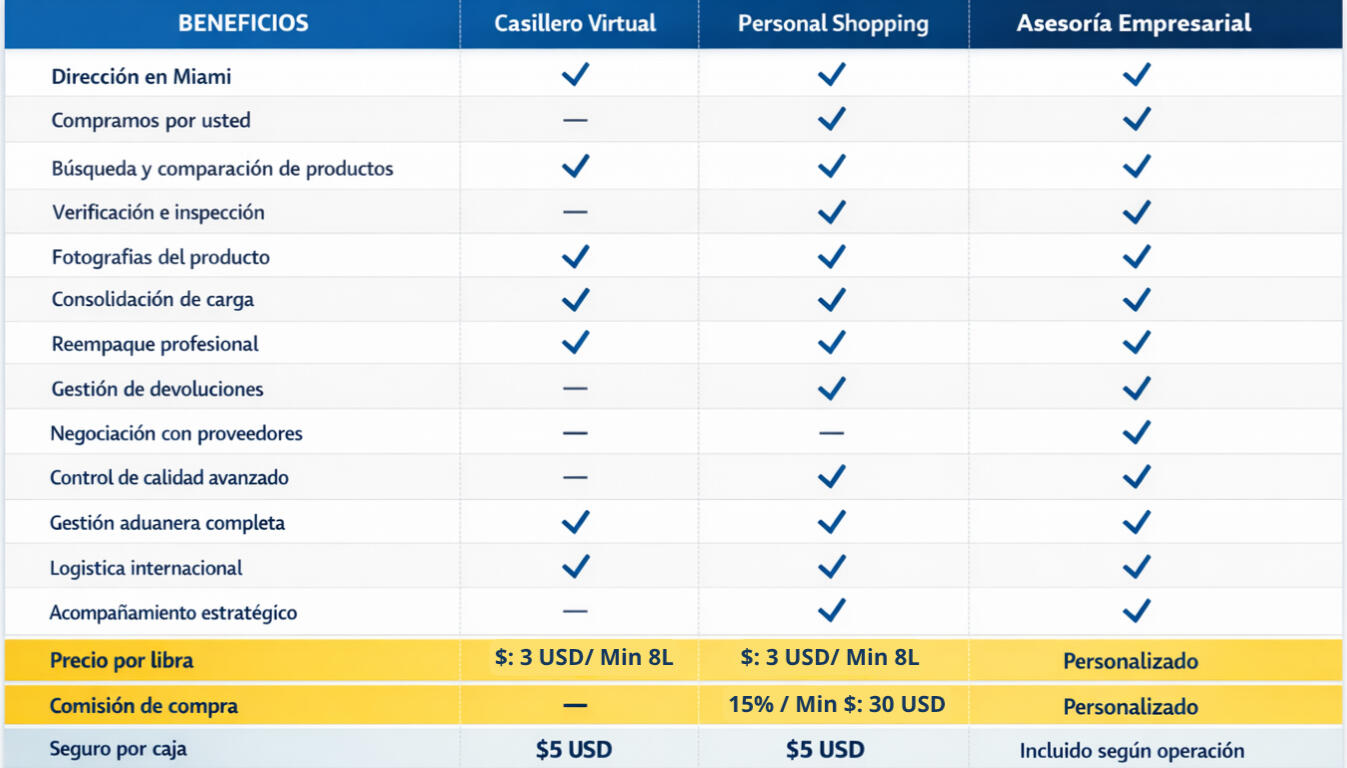Click Casillero Virtual checkmark for Gestión aduanera completa
Image resolution: width=1347 pixels, height=768 pixels.
tap(575, 522)
